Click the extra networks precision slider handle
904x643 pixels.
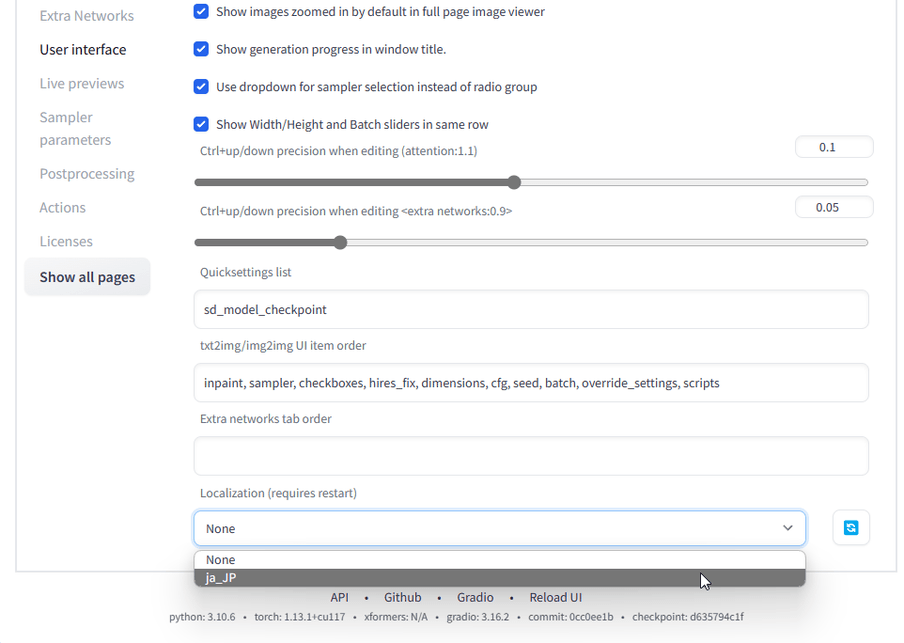pos(340,242)
